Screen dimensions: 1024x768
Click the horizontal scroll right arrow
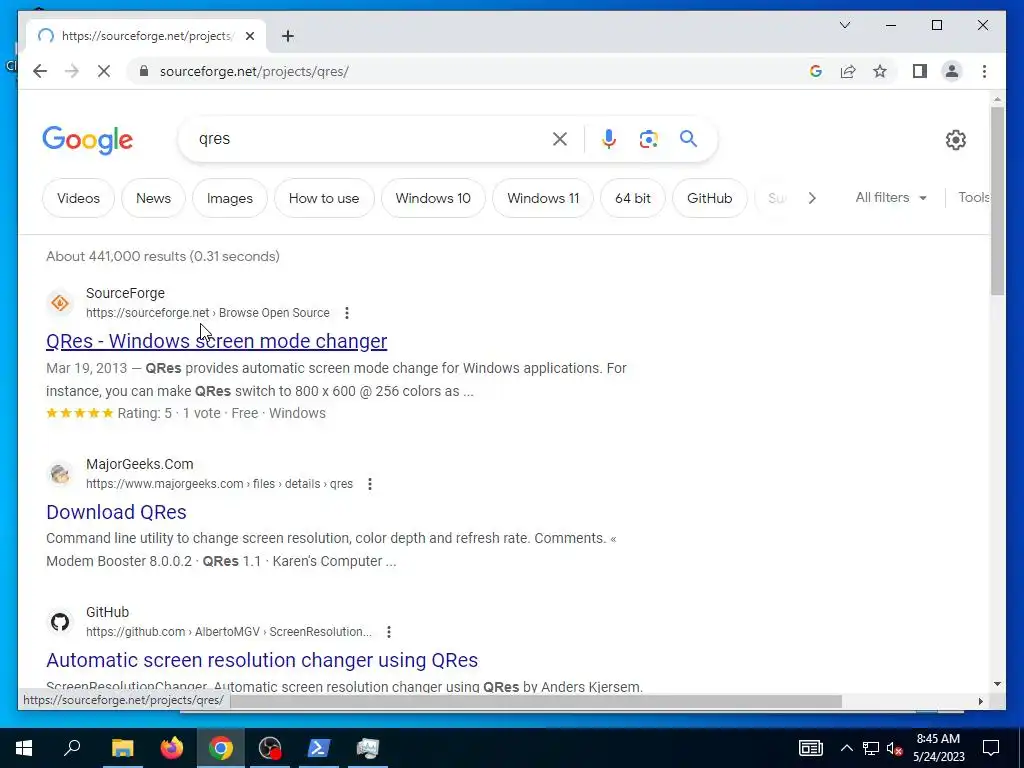pyautogui.click(x=980, y=701)
